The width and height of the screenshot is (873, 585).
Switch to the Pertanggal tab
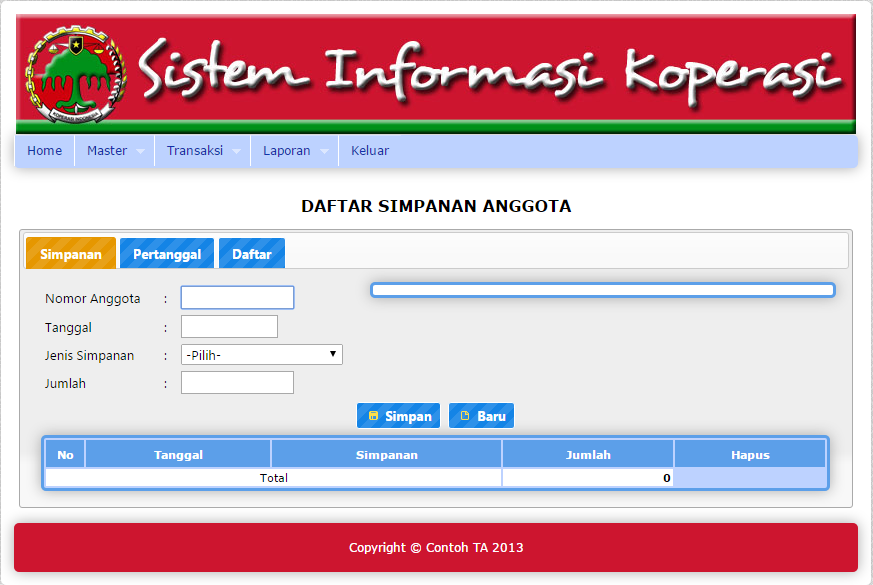click(x=167, y=254)
